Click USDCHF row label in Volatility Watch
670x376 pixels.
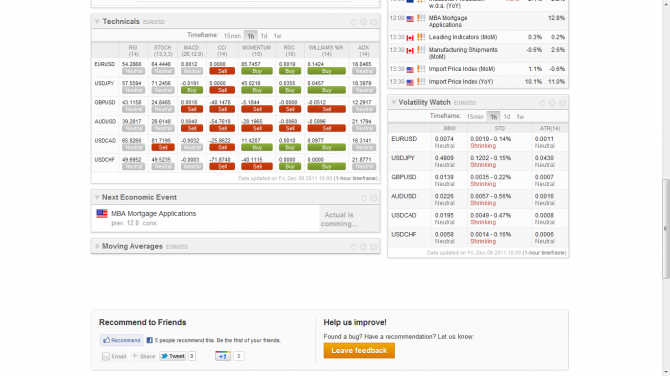403,235
